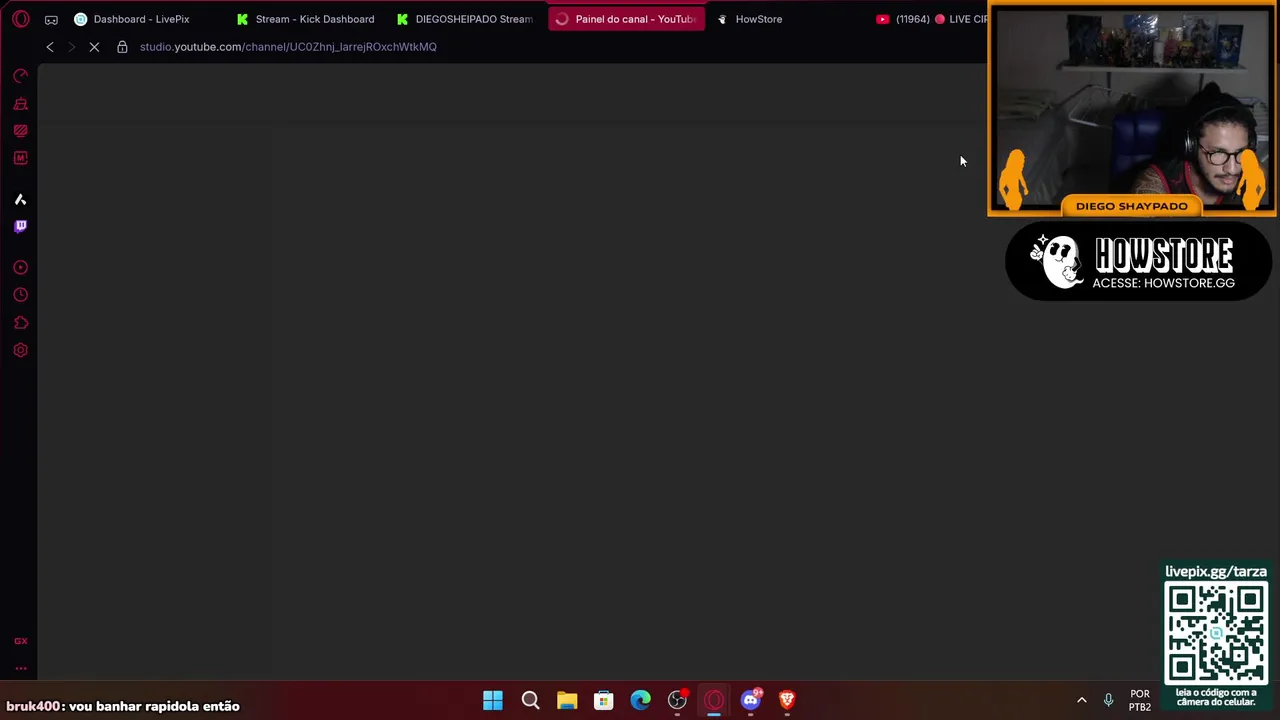This screenshot has height=720, width=1280.
Task: Click the site lock security icon
Action: coord(122,47)
